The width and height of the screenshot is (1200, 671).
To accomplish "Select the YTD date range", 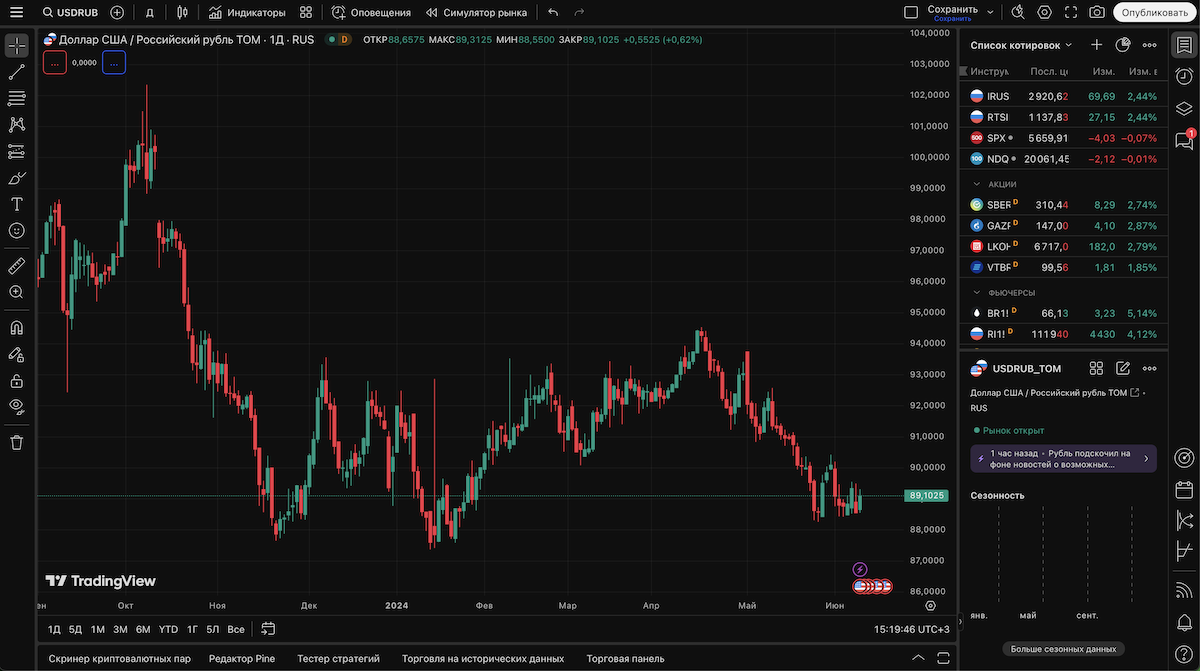I will tap(168, 629).
